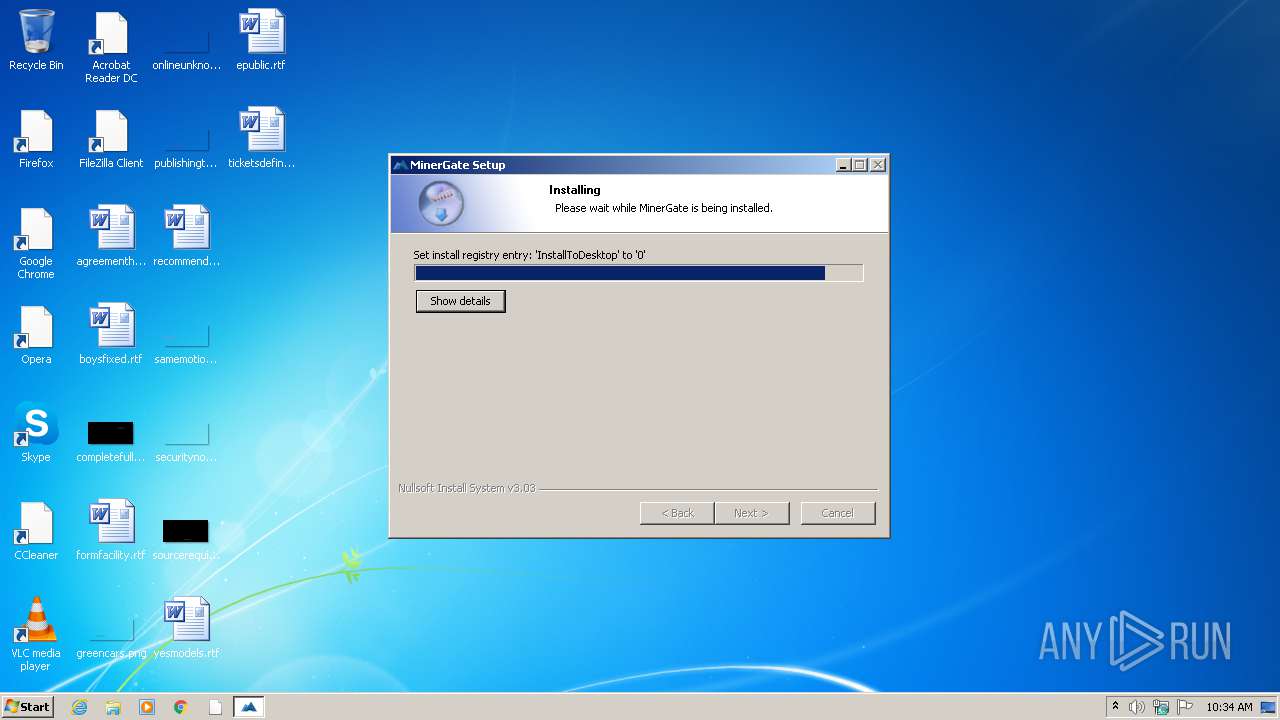1280x720 pixels.
Task: Select the epublic.rtf document icon
Action: (x=261, y=40)
